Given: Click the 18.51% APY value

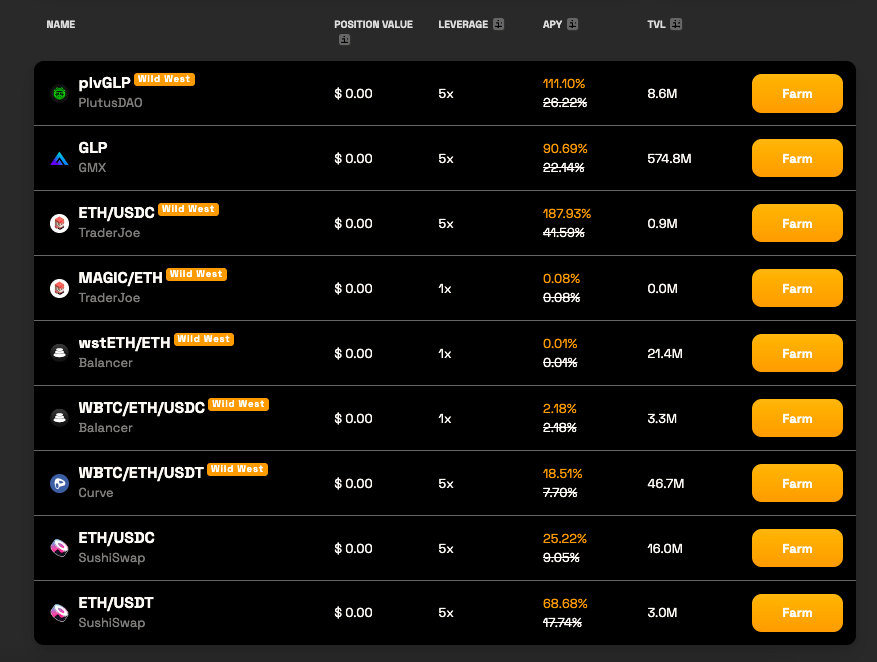Looking at the screenshot, I should pos(562,474).
